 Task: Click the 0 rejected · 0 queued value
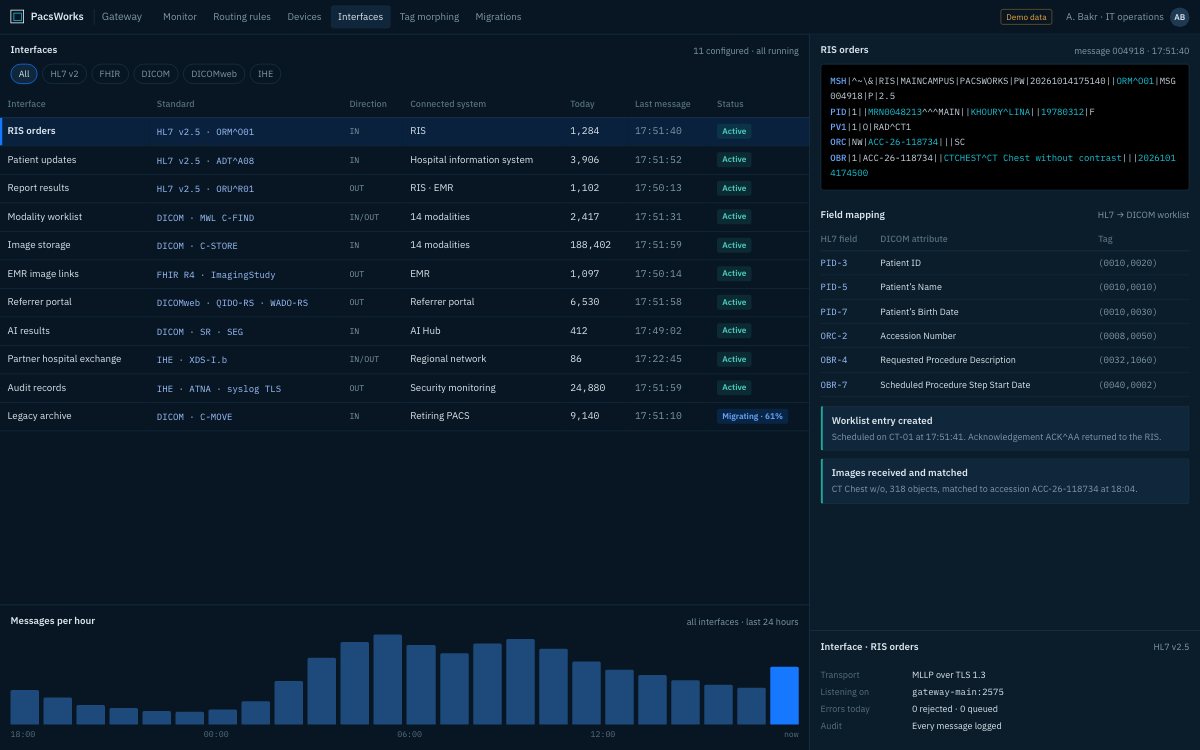click(957, 709)
